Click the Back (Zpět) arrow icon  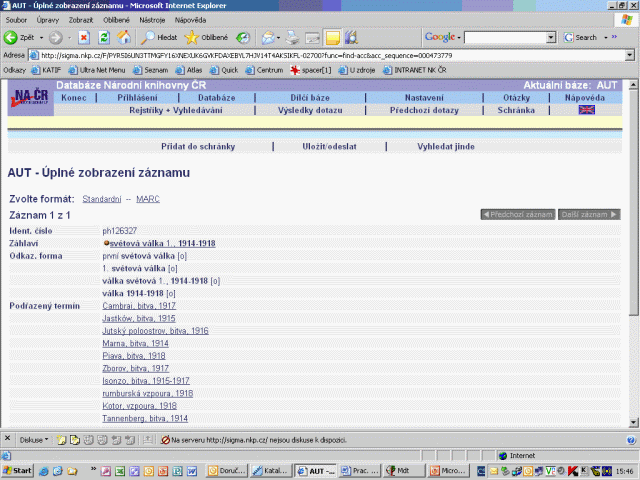pos(11,38)
